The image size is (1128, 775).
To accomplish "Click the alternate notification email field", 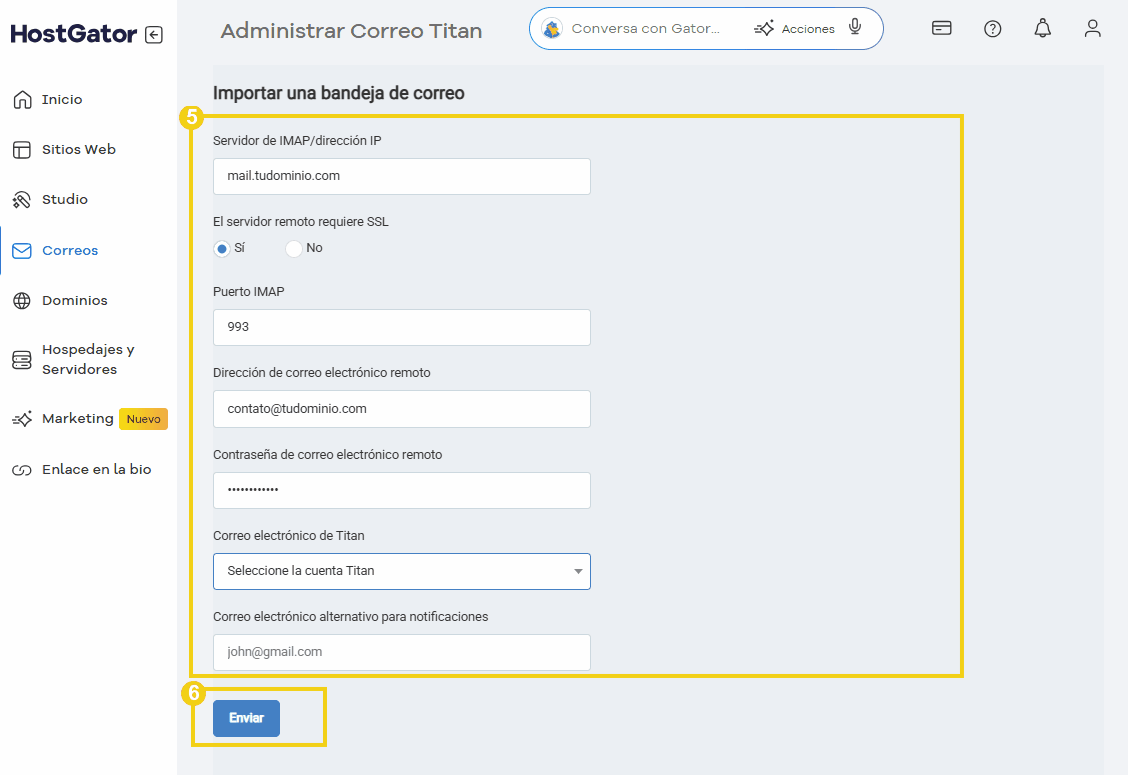I will tap(401, 652).
